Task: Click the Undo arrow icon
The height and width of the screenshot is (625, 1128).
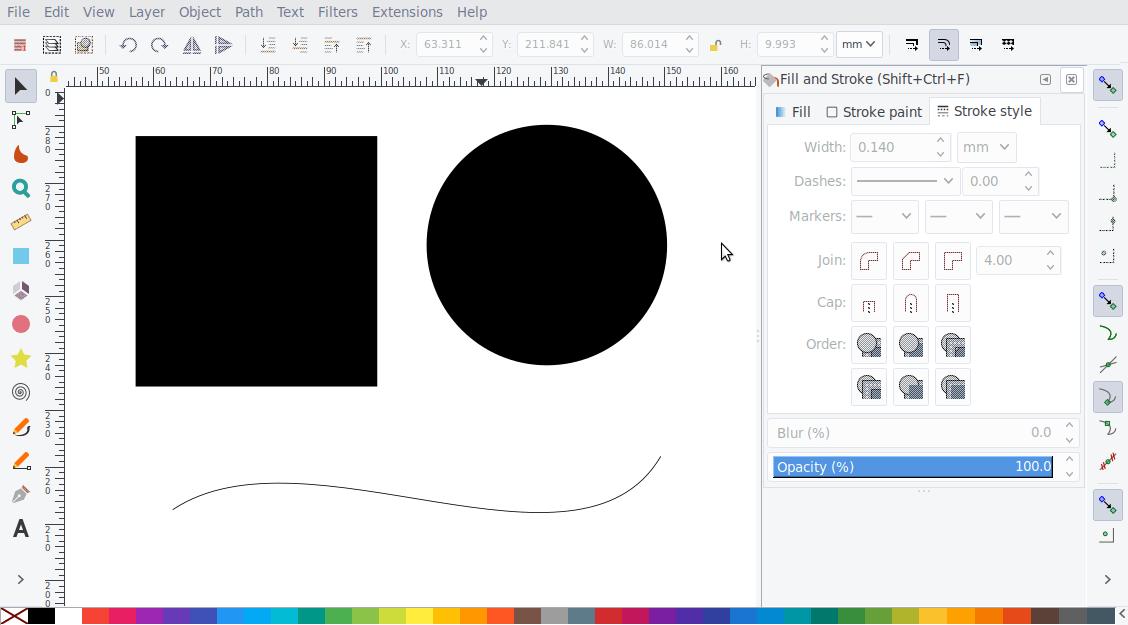Action: coord(127,45)
